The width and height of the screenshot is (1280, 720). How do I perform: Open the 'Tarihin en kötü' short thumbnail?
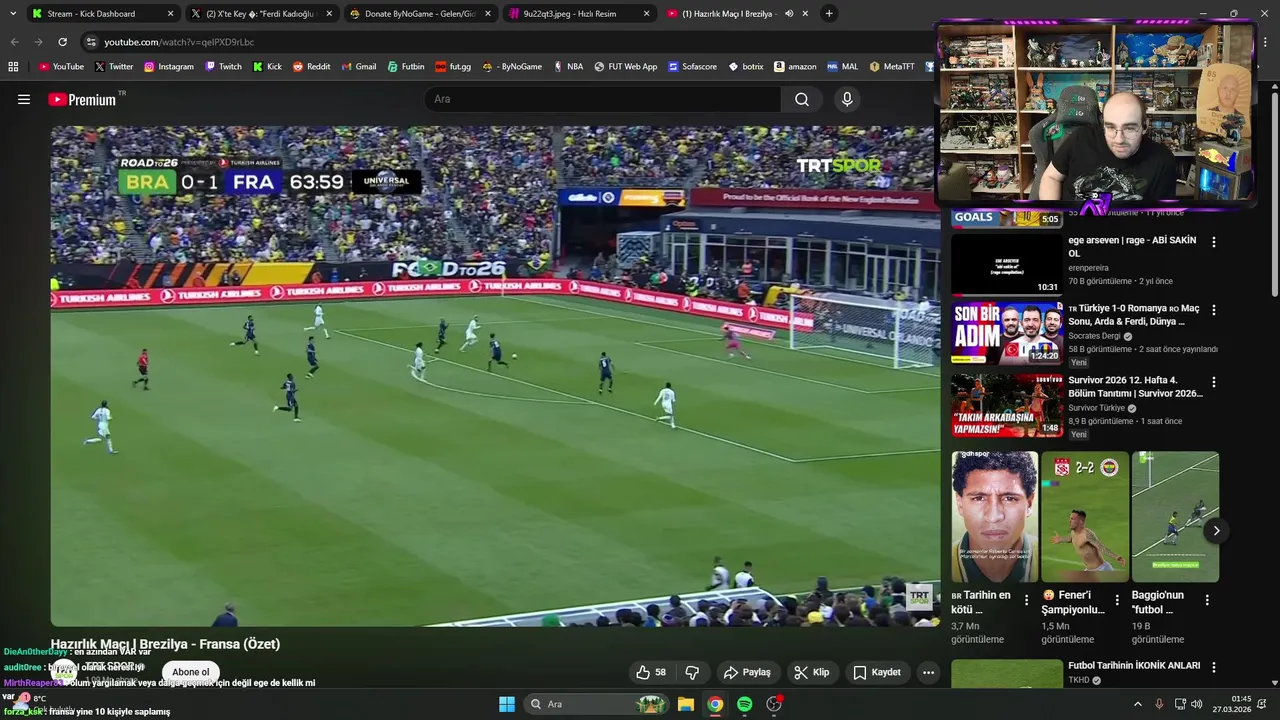point(995,516)
